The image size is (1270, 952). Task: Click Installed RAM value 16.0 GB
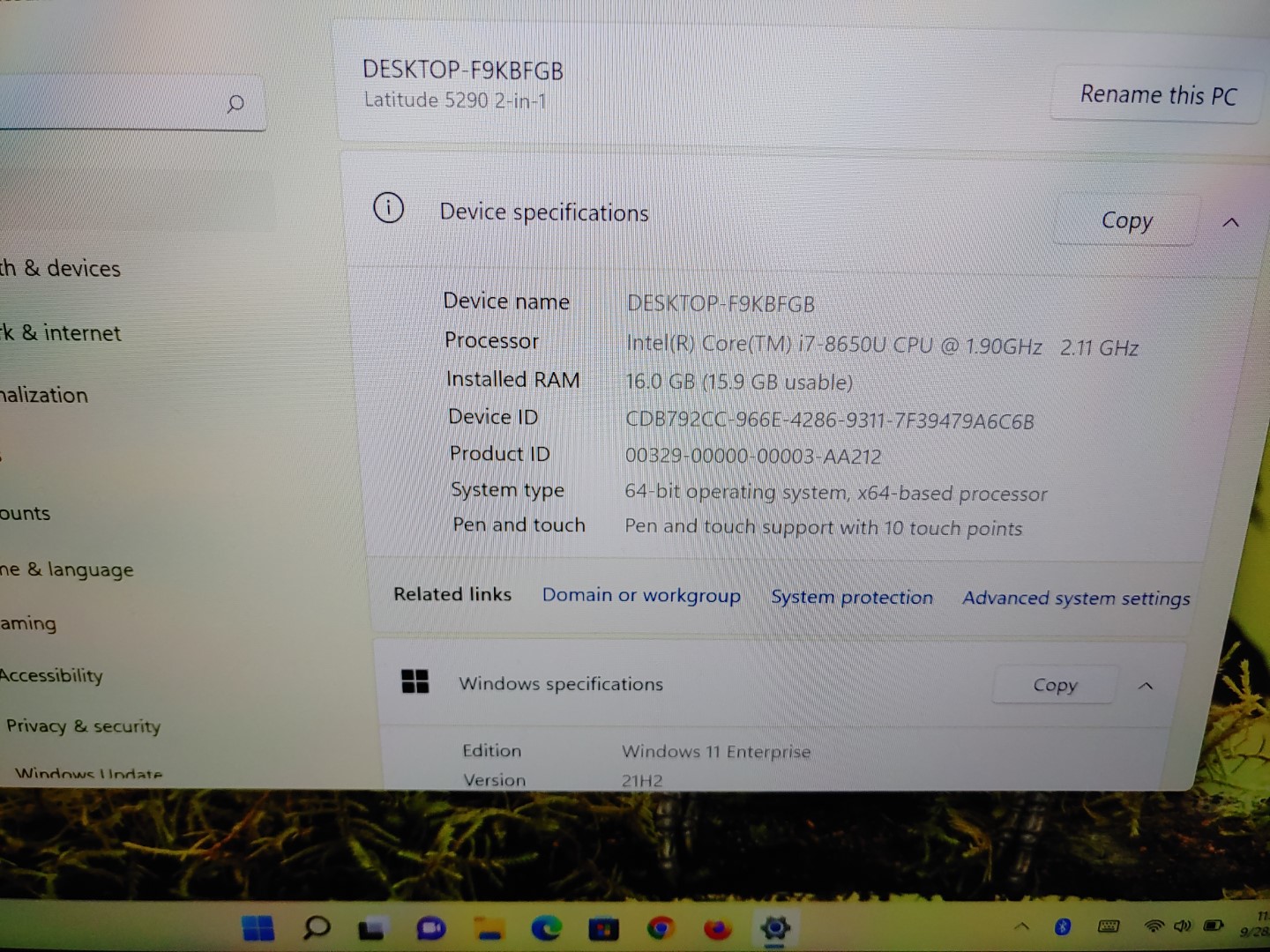point(739,382)
